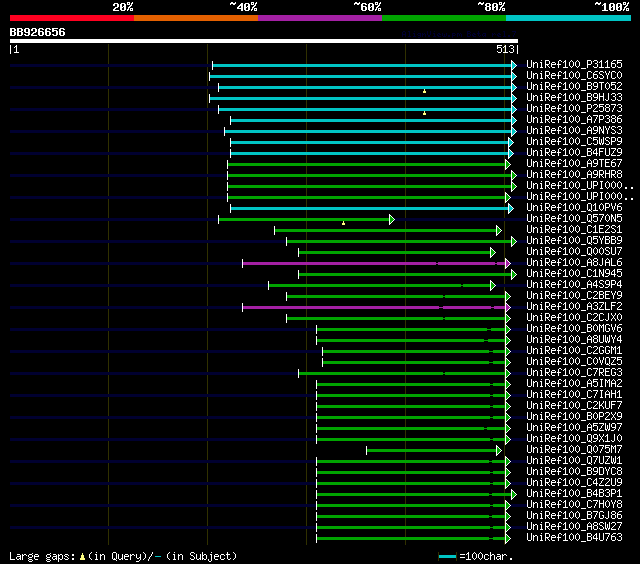Image resolution: width=640 pixels, height=564 pixels.
Task: Click the UniRef100_Q075M7 label
Action: pyautogui.click(x=574, y=450)
